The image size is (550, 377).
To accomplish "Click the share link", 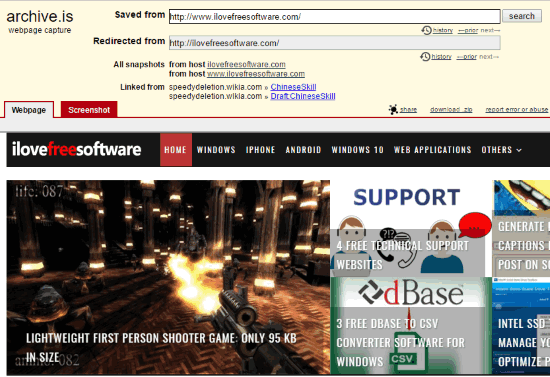I will coord(408,109).
